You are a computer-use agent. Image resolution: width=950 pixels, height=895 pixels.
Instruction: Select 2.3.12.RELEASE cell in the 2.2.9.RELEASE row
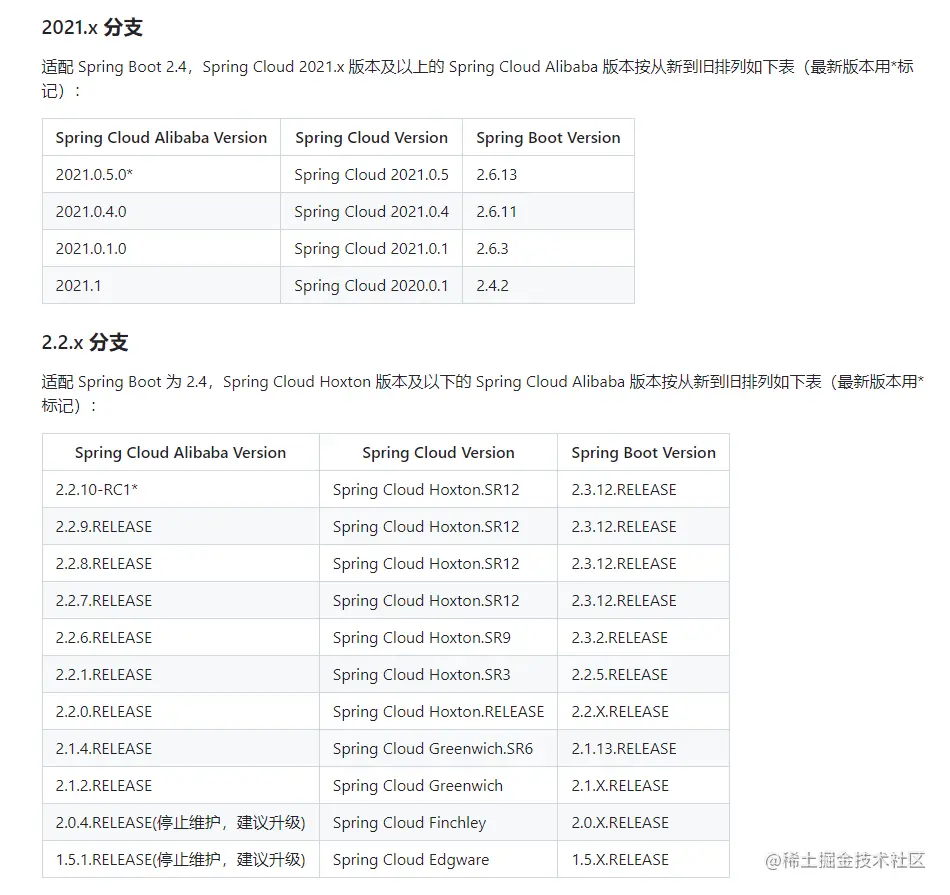click(x=643, y=527)
